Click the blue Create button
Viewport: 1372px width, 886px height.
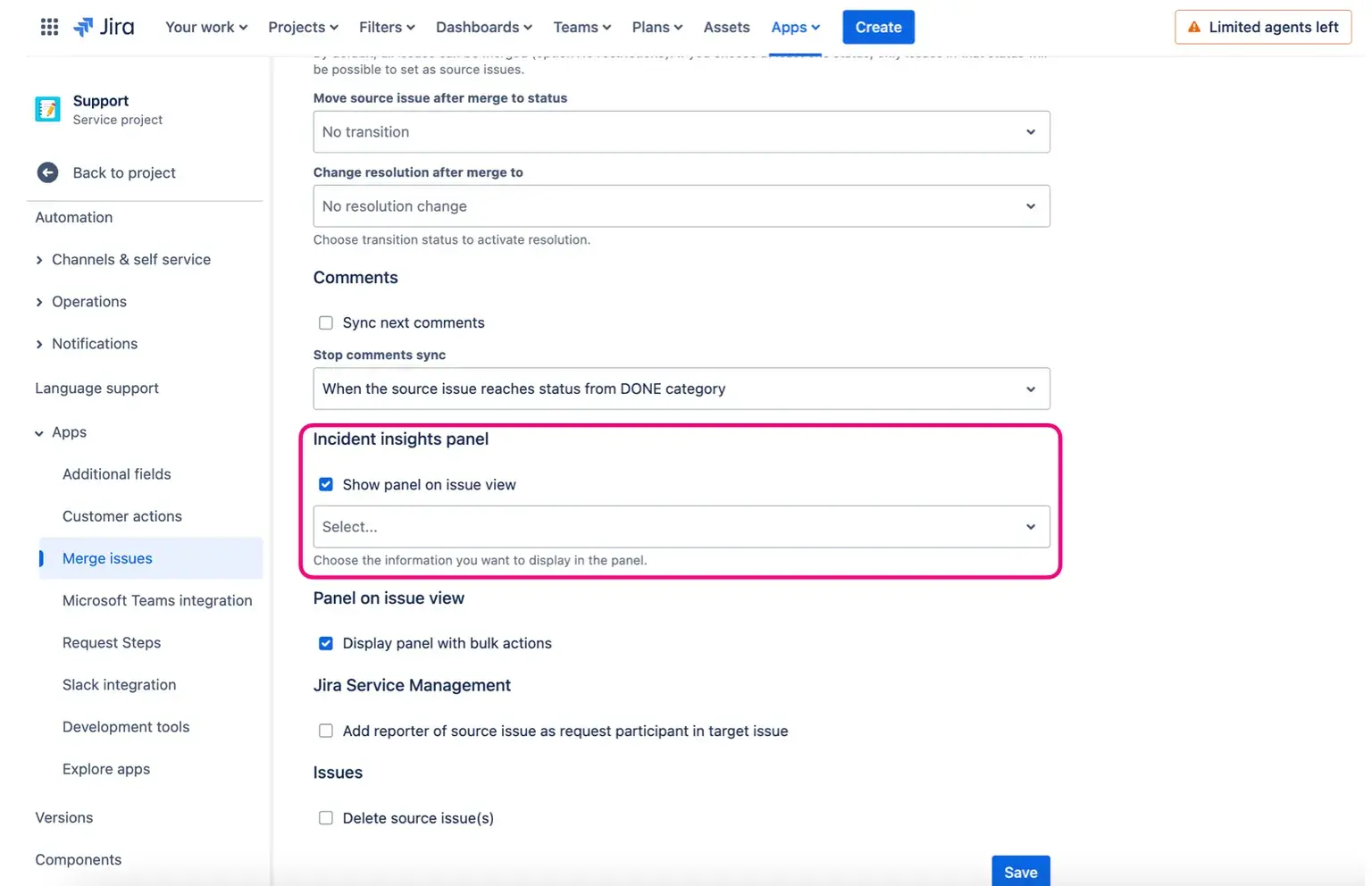pos(878,27)
